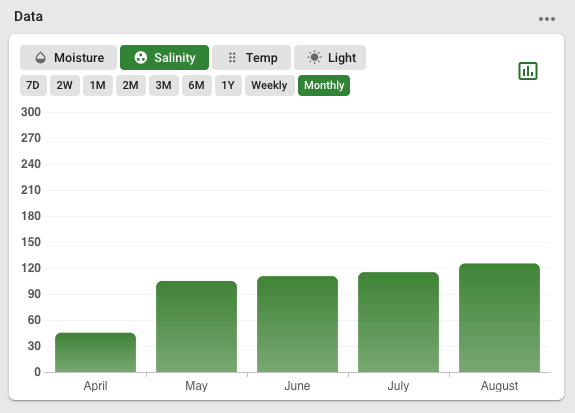
Task: Open the three-dot more options menu
Action: [546, 19]
